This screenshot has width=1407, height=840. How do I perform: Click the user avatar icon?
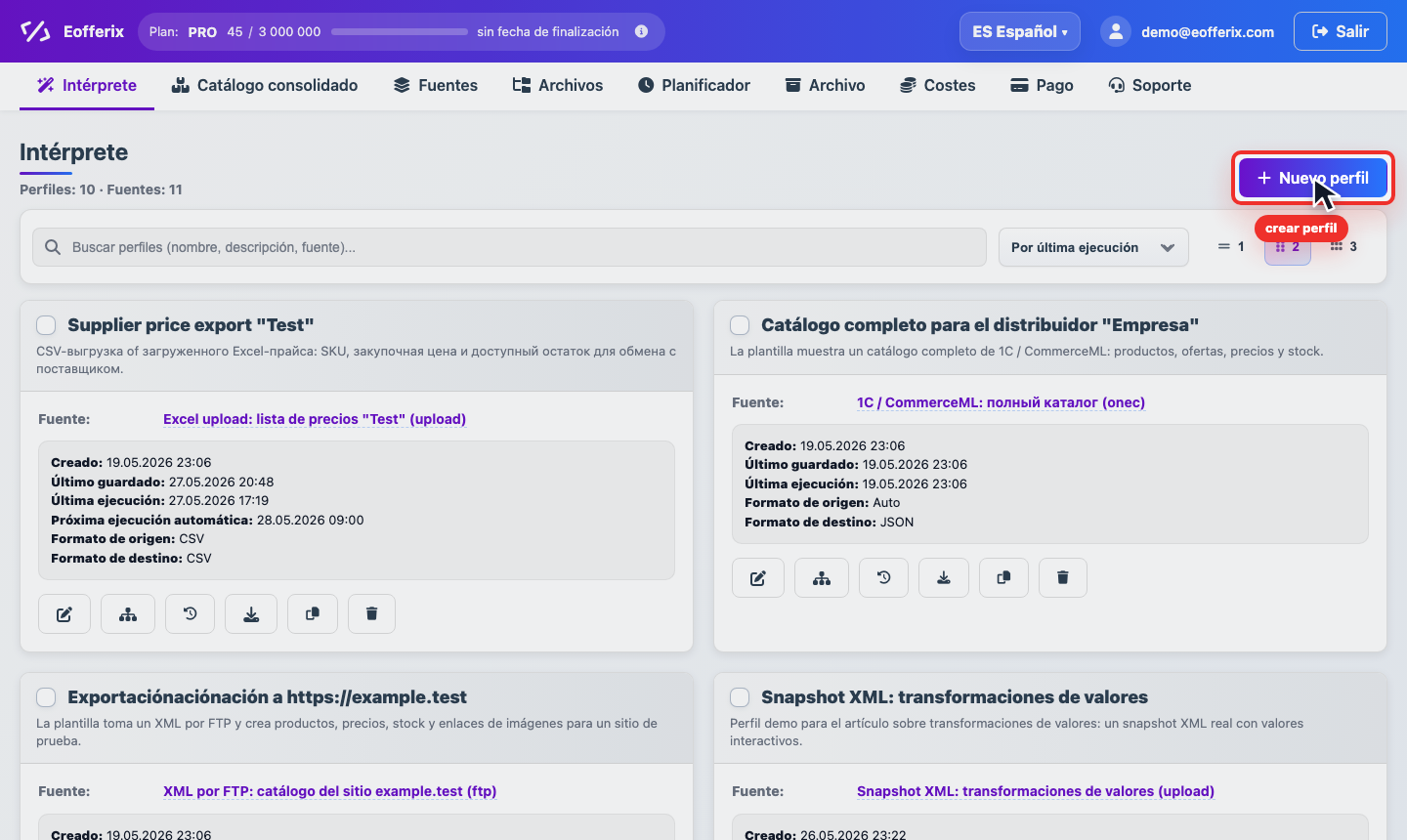1116,31
